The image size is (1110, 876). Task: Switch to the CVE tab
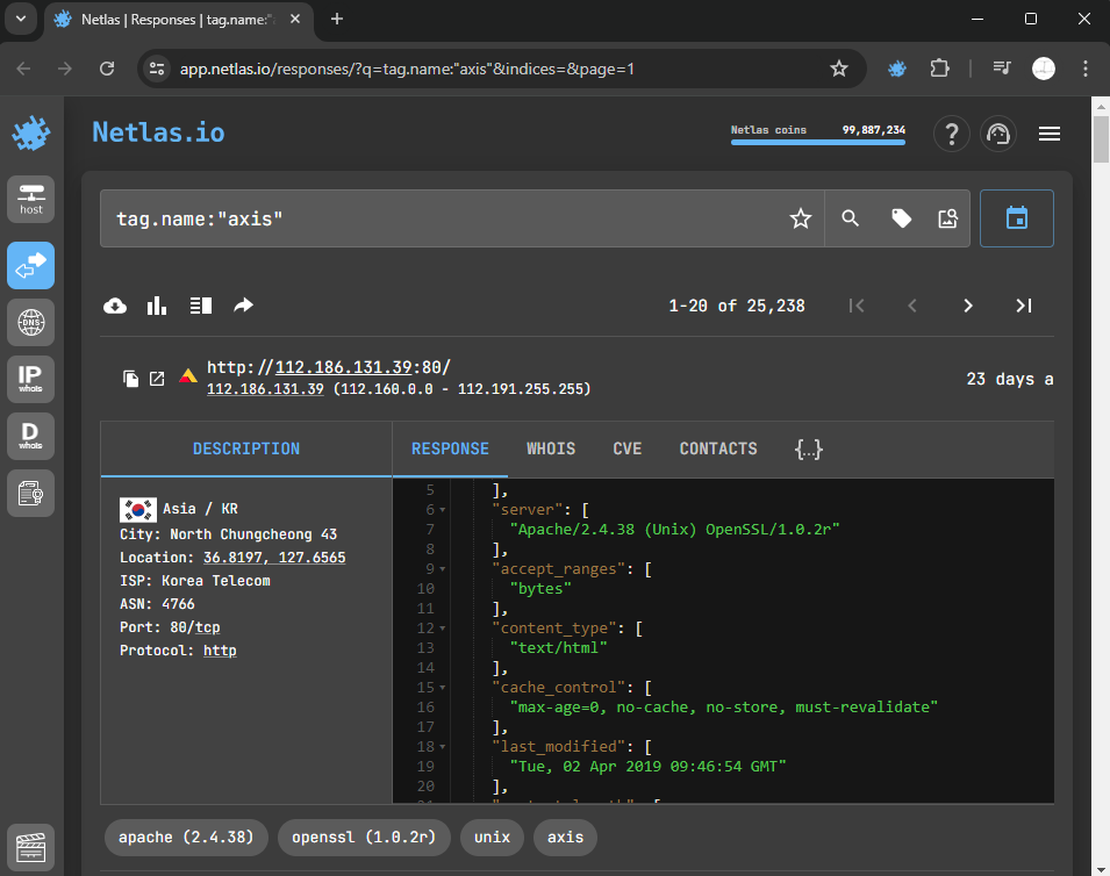coord(627,449)
